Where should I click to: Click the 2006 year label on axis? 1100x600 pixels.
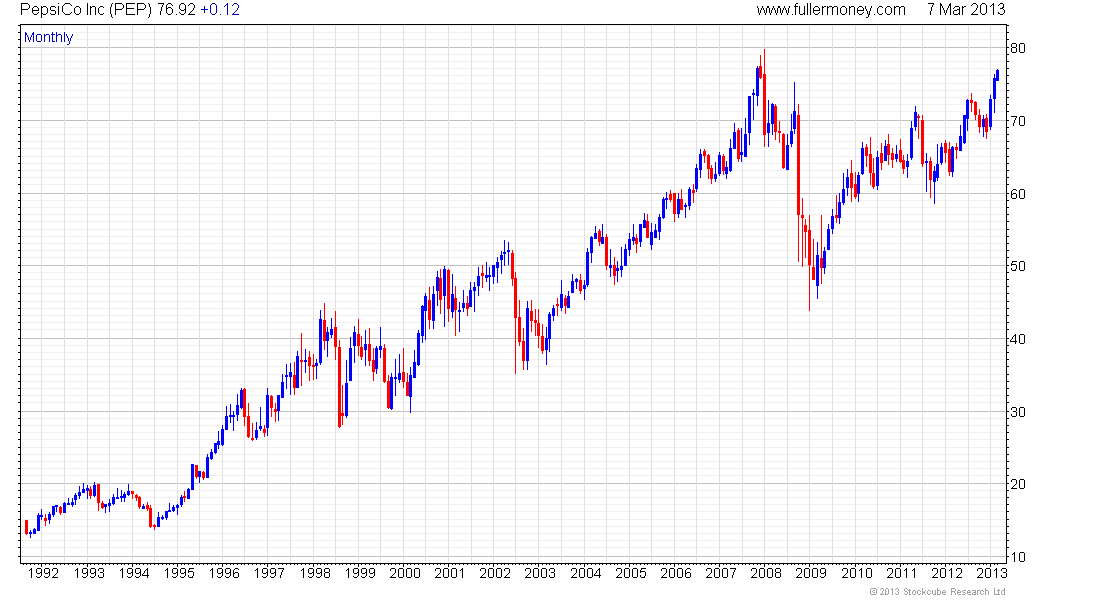click(676, 573)
